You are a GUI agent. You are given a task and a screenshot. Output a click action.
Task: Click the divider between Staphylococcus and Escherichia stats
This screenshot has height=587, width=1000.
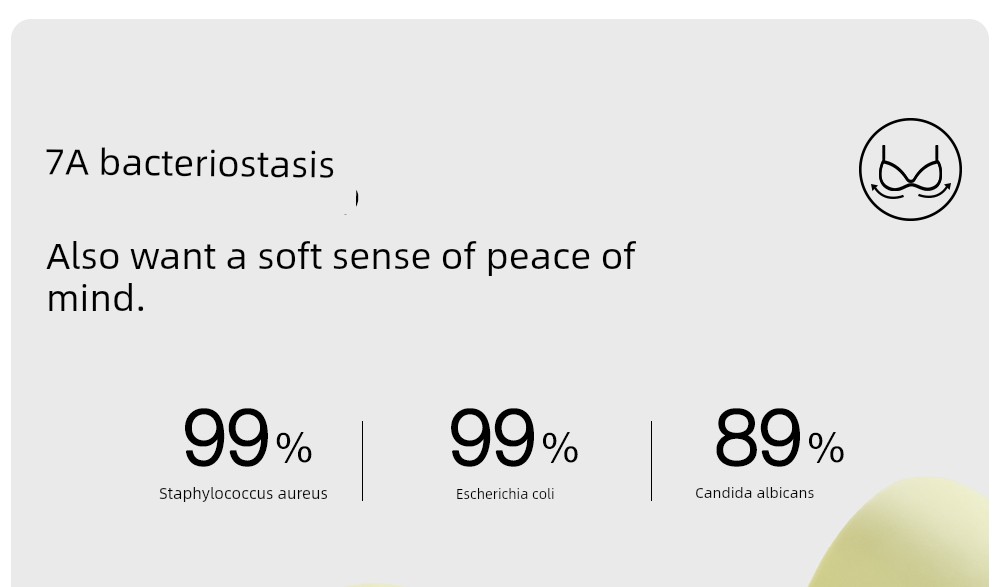click(x=362, y=461)
